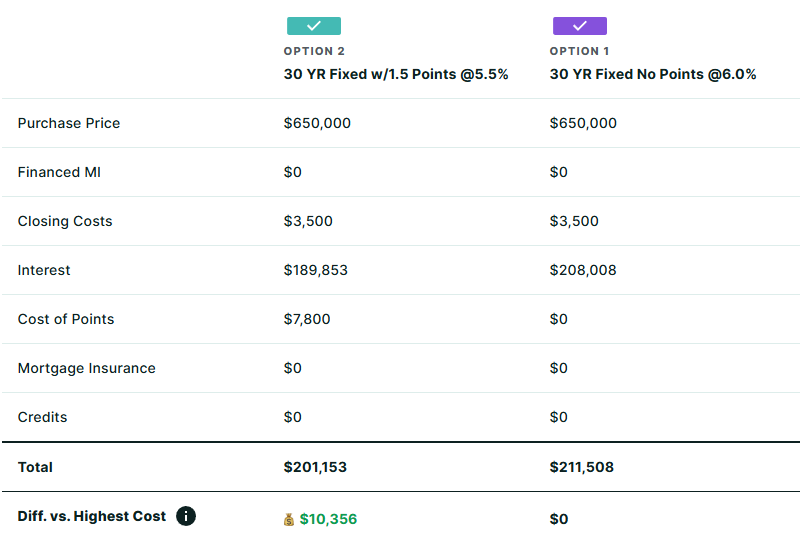Click the OPTION 2 label text

[x=315, y=51]
